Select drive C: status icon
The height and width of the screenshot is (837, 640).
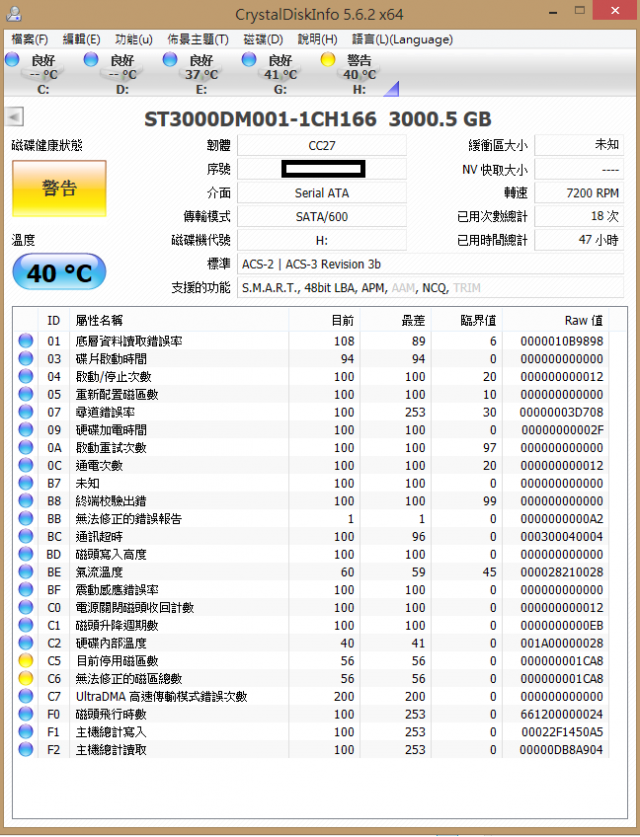pyautogui.click(x=12, y=59)
